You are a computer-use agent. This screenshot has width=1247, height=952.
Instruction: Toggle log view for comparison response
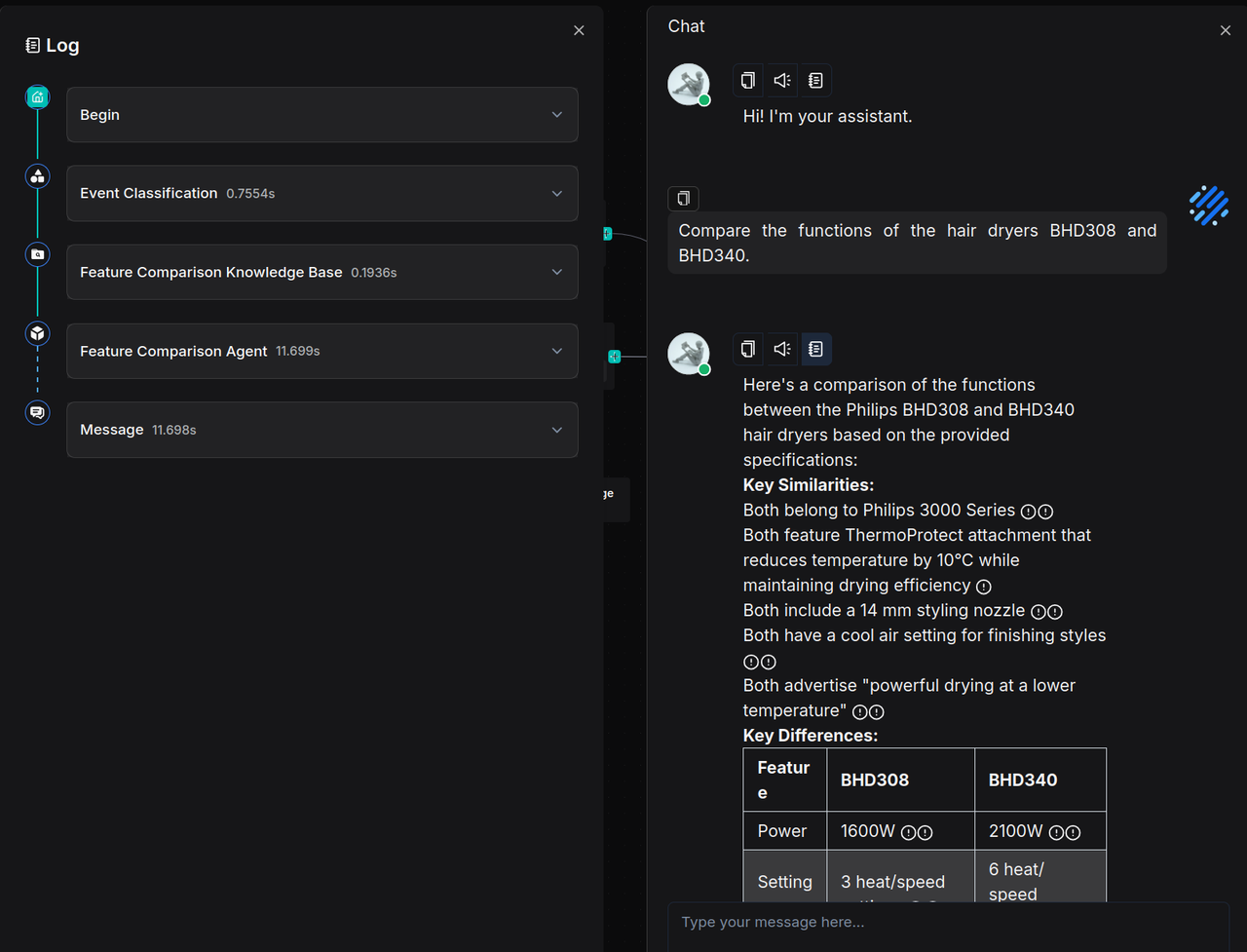tap(815, 349)
